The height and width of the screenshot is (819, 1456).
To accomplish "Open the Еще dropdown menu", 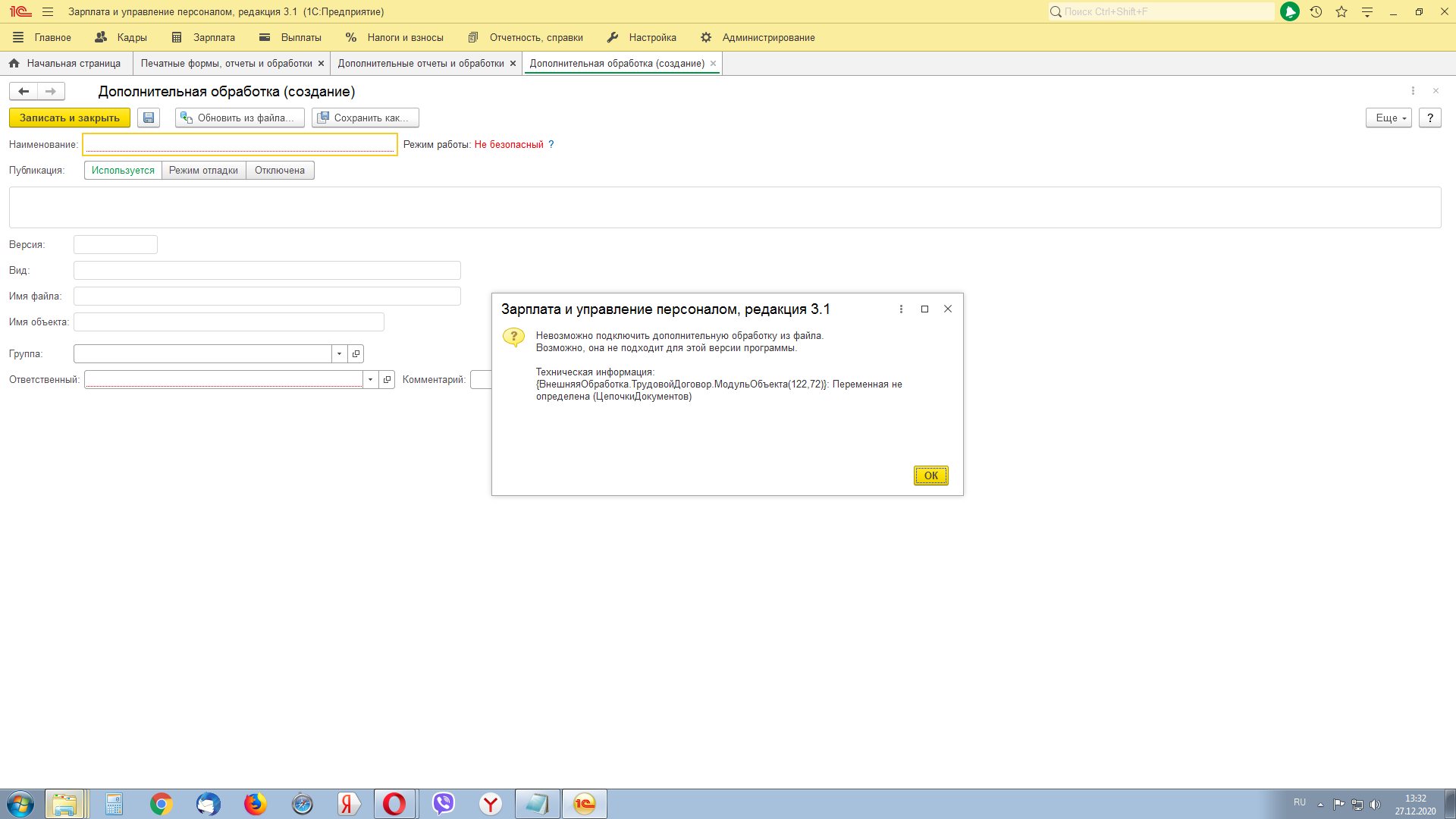I will tap(1389, 118).
